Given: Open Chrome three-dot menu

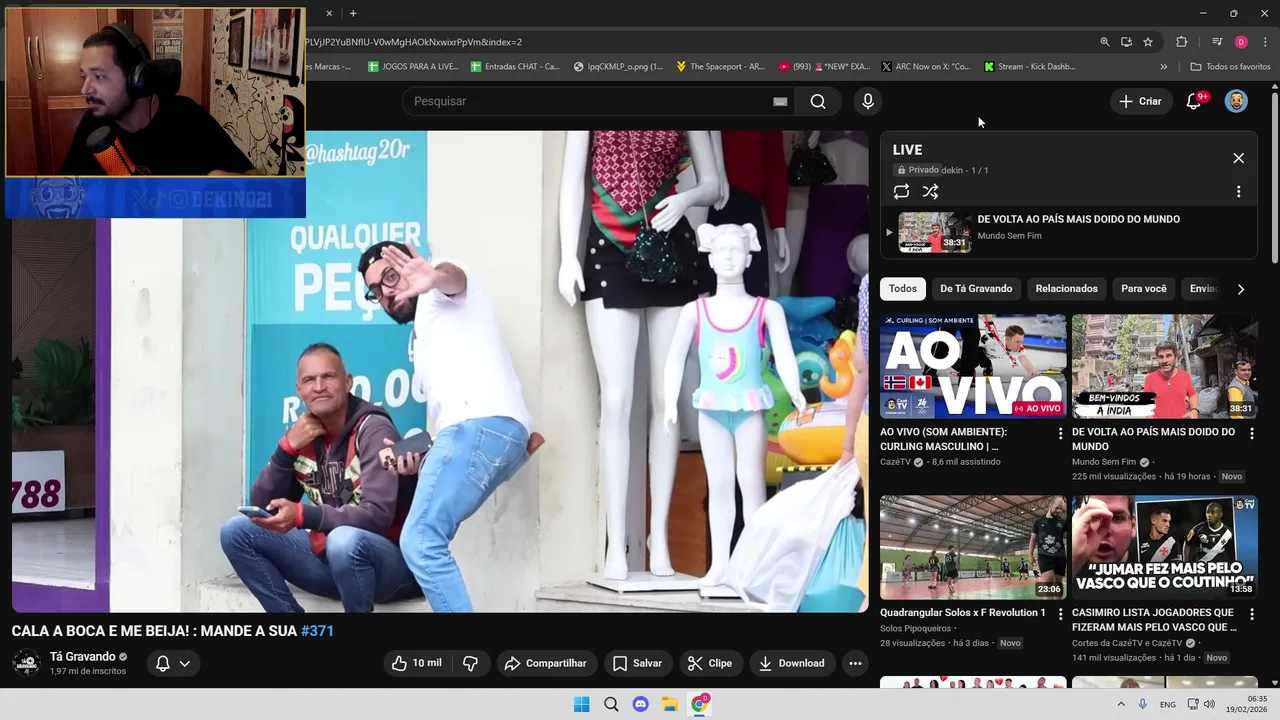Looking at the screenshot, I should 1265,42.
